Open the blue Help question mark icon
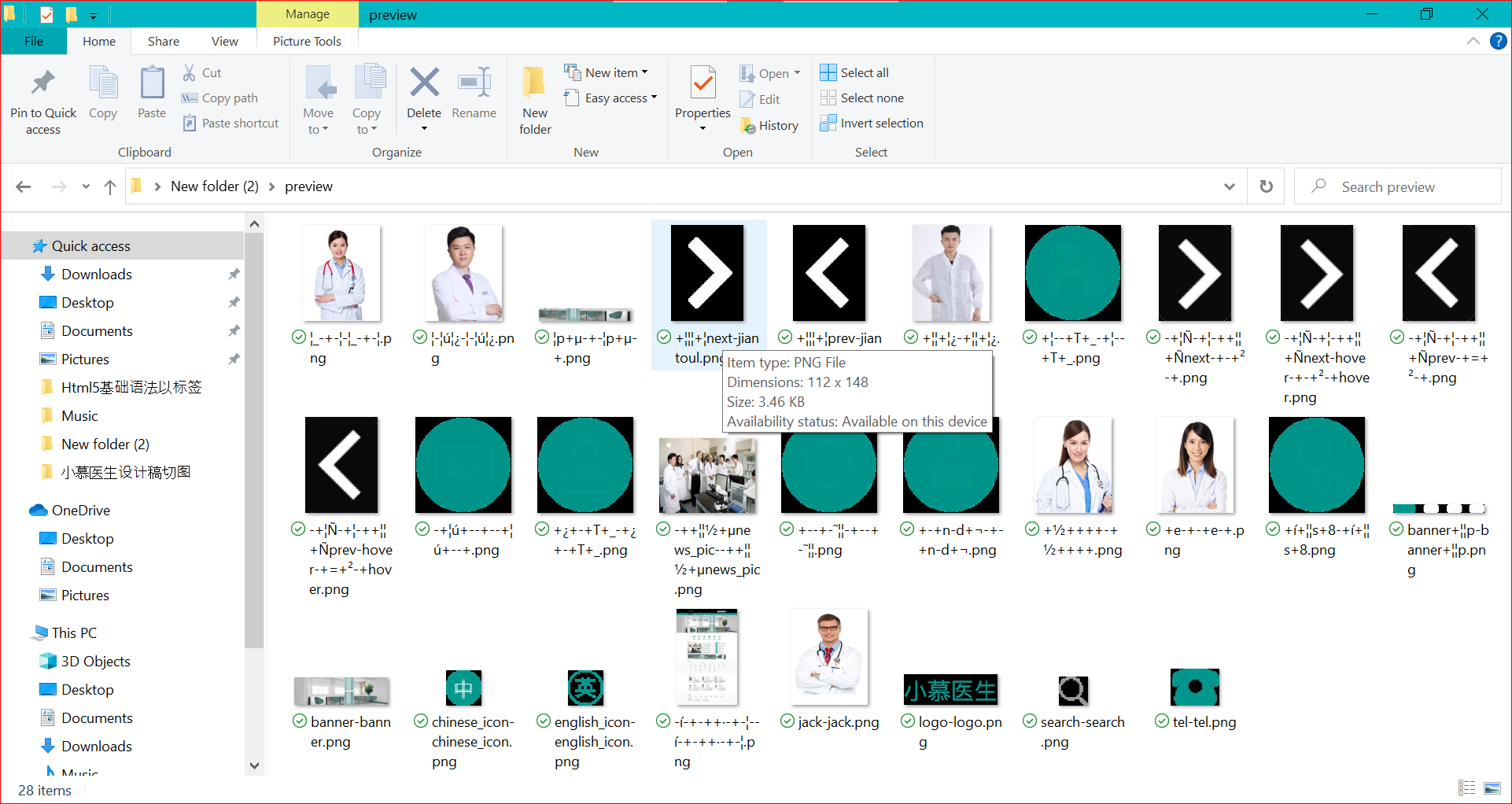1512x804 pixels. click(x=1498, y=41)
